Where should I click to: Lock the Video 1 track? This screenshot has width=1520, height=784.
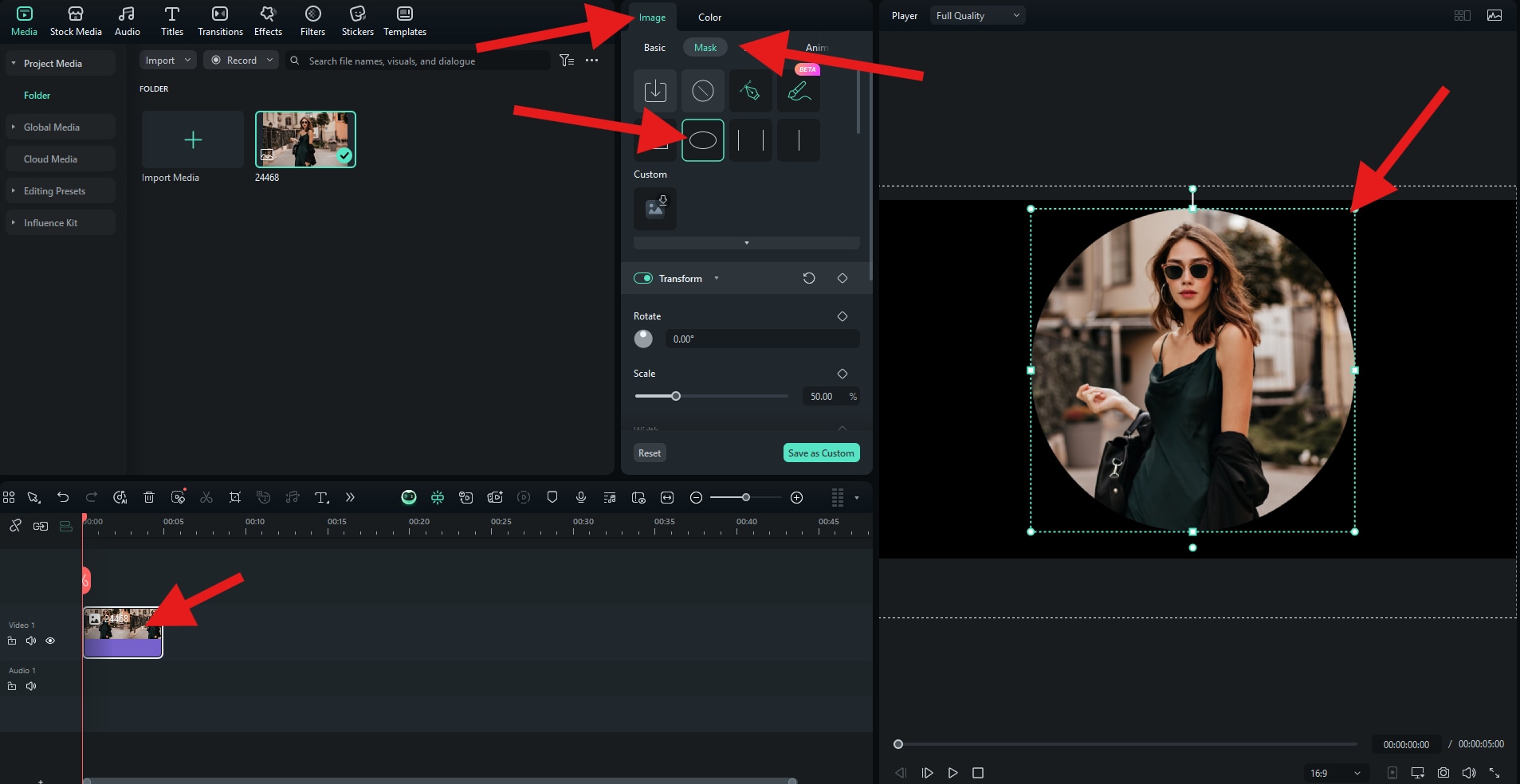[x=12, y=641]
